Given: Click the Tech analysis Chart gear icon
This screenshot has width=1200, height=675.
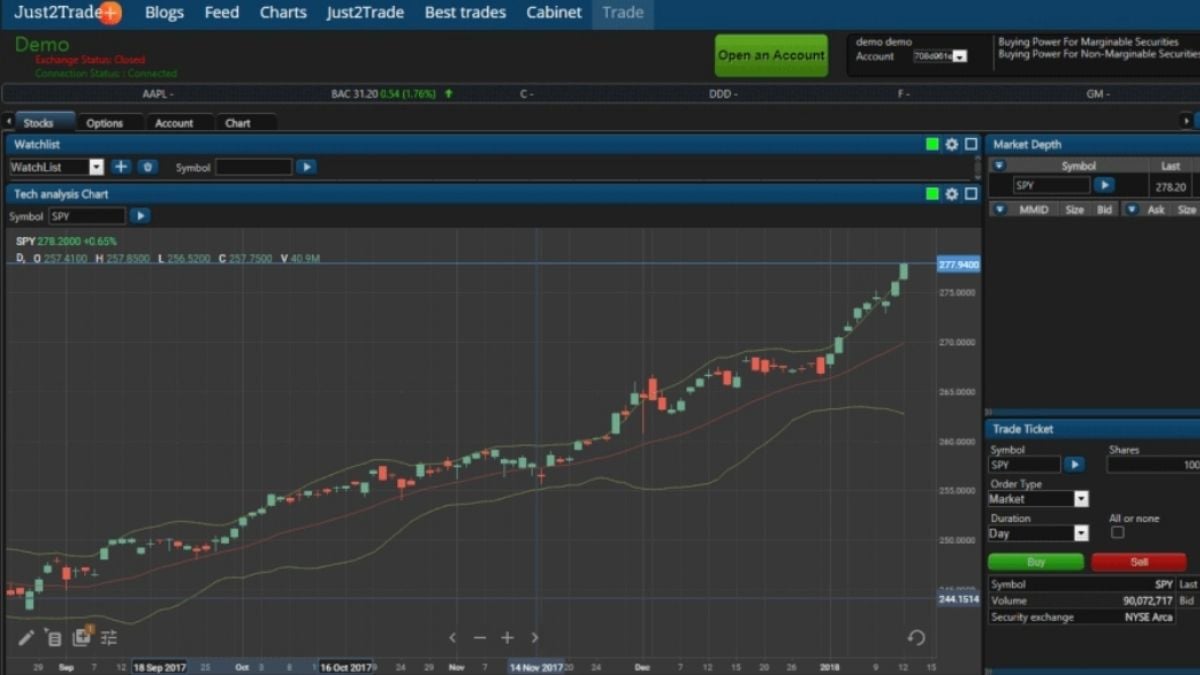Looking at the screenshot, I should point(951,194).
